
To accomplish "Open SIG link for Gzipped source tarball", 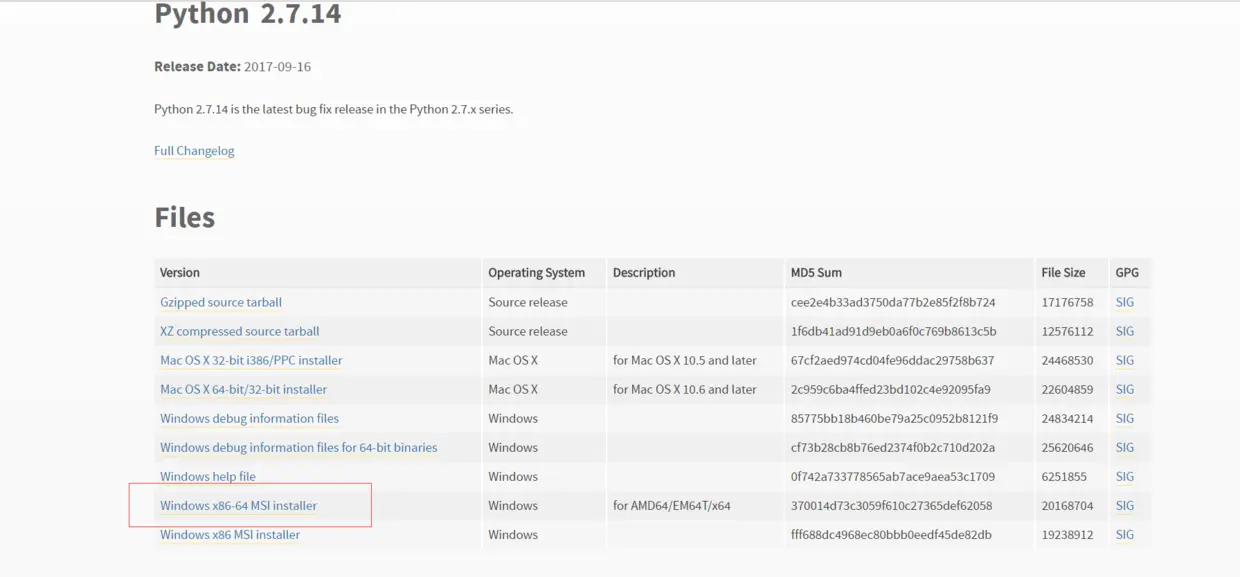I will coord(1125,302).
